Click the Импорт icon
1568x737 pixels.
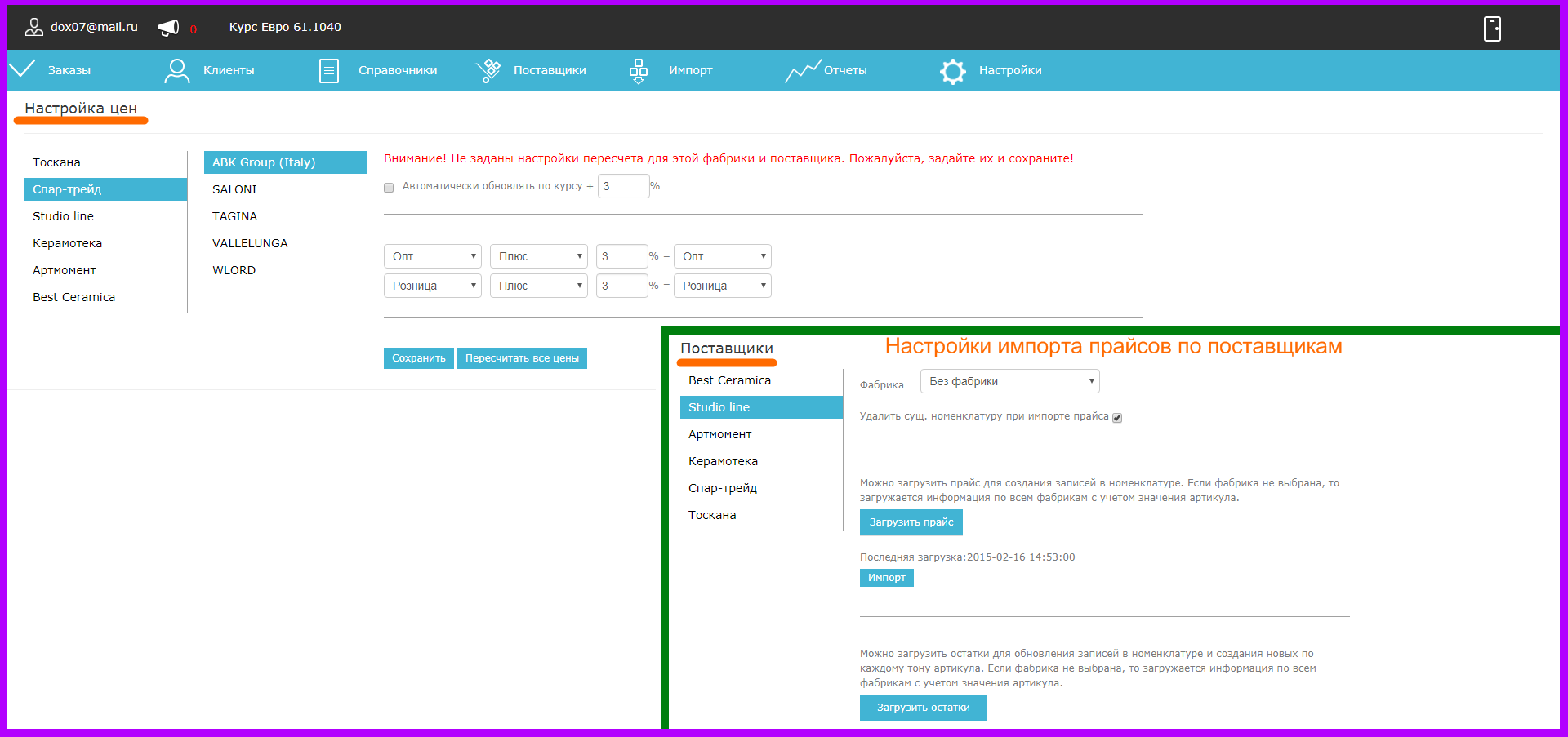click(639, 71)
